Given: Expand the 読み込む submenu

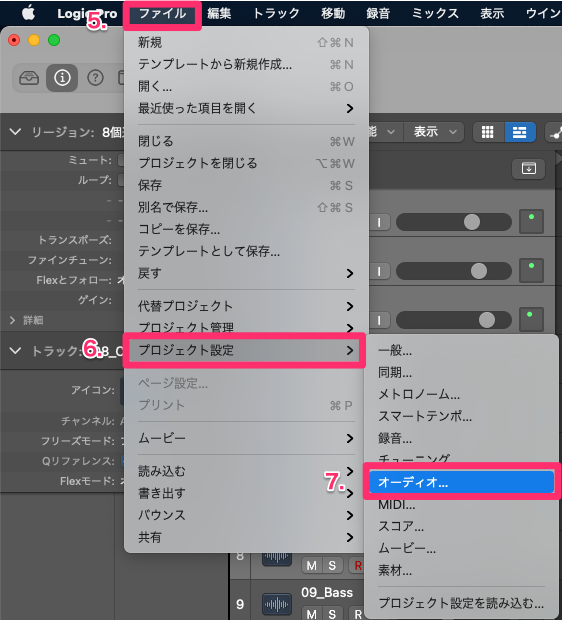Looking at the screenshot, I should (246, 471).
